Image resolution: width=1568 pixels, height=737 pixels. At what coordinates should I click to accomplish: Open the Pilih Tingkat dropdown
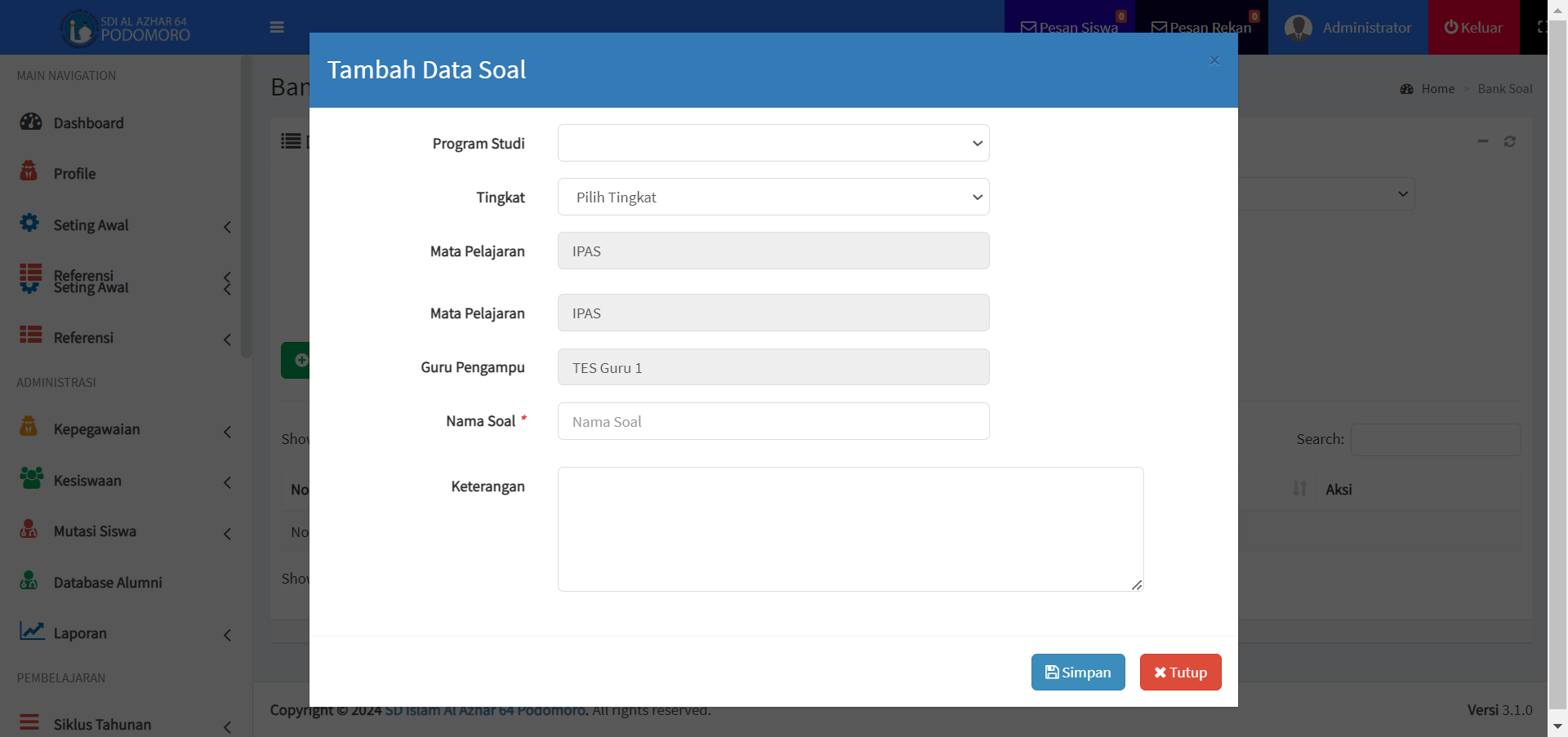[773, 198]
